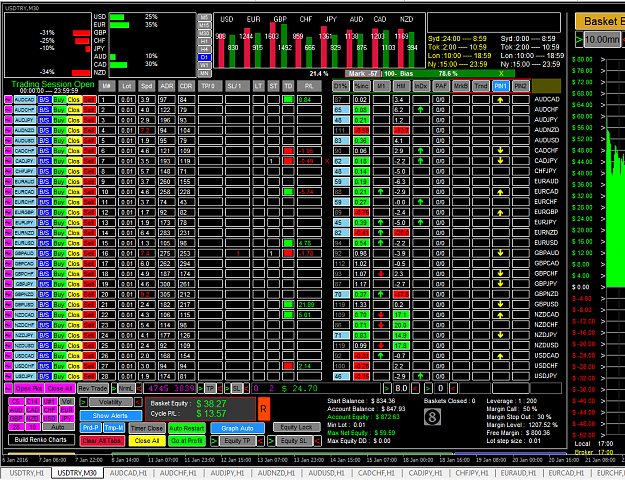Screen dimensions: 625x480
Task: Click the green arrow left of the 10.00mn field
Action: pos(579,39)
